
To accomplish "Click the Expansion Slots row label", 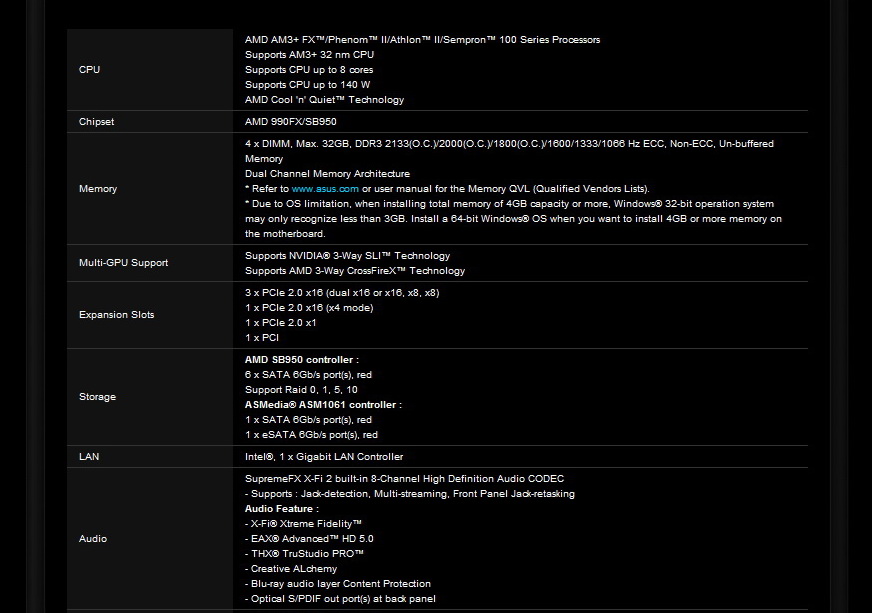I will [x=116, y=315].
